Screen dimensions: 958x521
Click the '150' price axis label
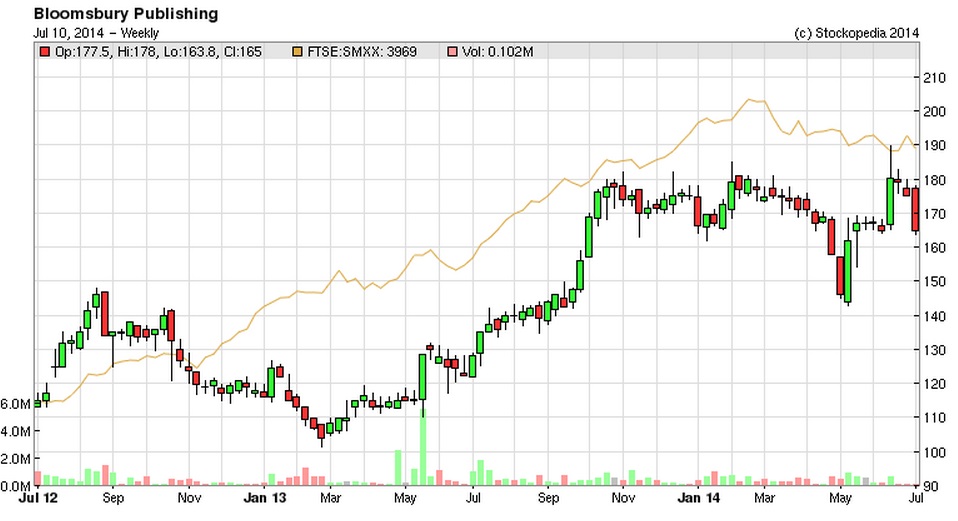[x=935, y=282]
